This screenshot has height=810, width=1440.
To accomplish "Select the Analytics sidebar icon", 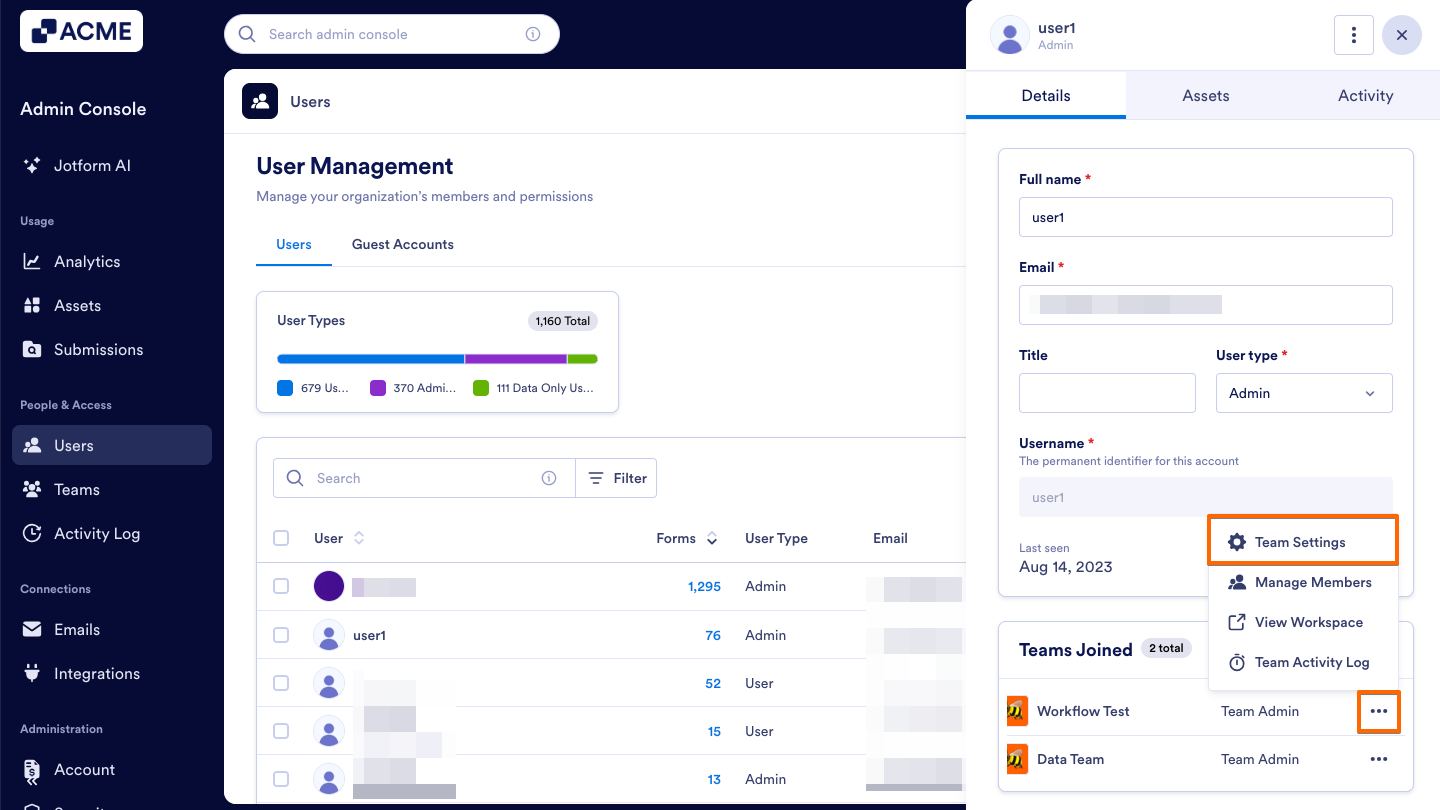I will coord(33,261).
